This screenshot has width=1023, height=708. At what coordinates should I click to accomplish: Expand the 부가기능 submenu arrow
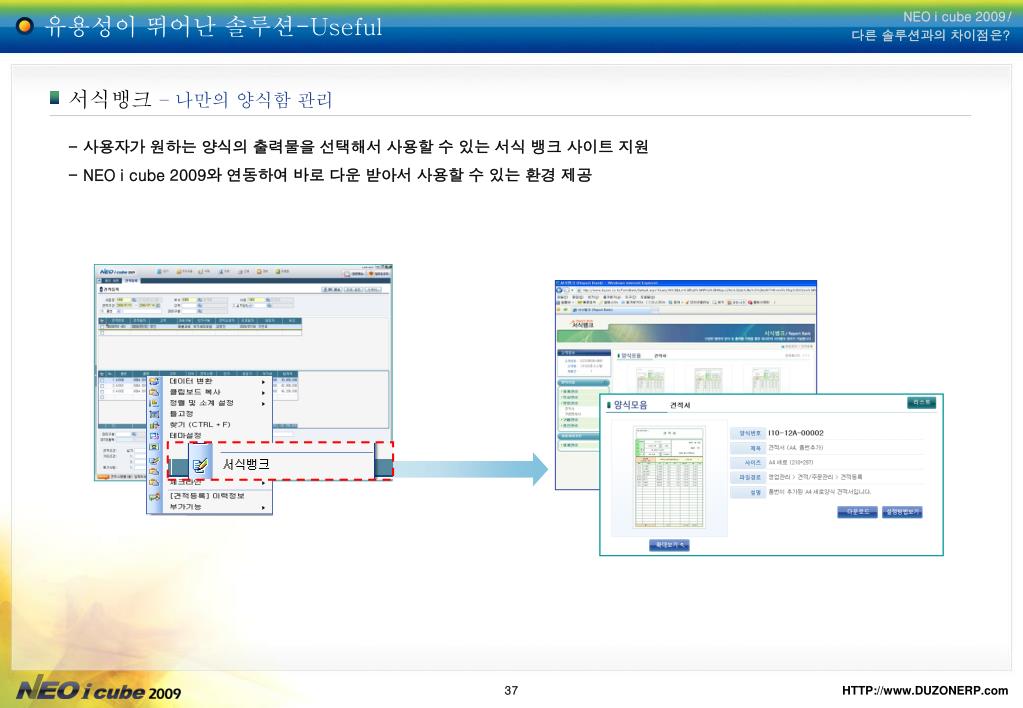[x=264, y=507]
